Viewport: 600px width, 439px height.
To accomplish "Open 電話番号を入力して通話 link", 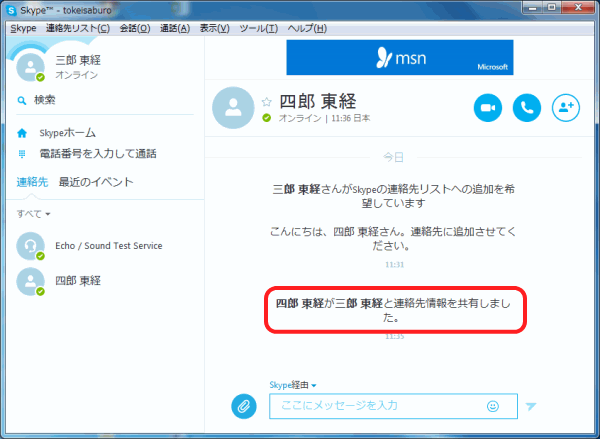I will [x=98, y=154].
